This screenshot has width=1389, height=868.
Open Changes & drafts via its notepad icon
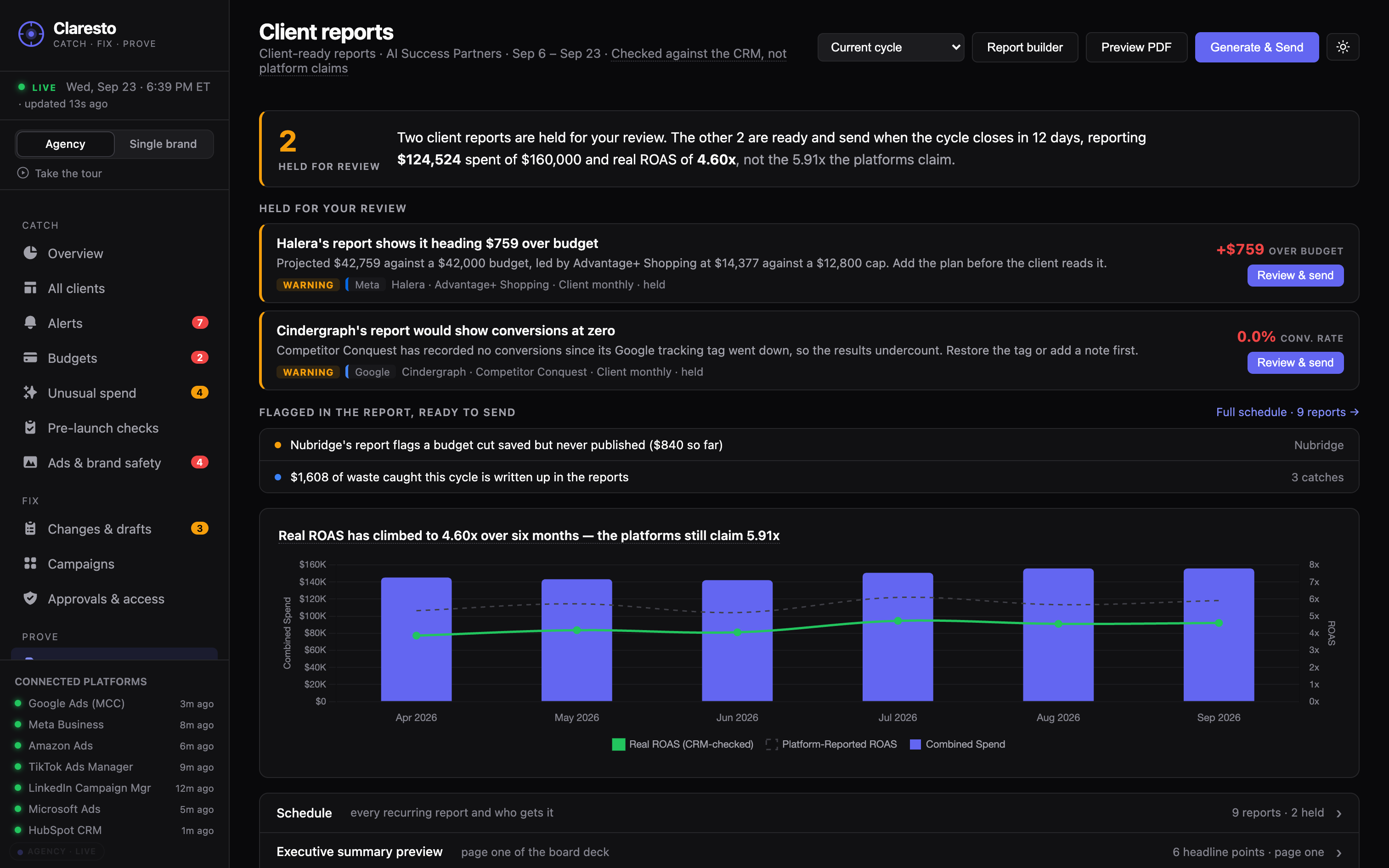click(30, 529)
